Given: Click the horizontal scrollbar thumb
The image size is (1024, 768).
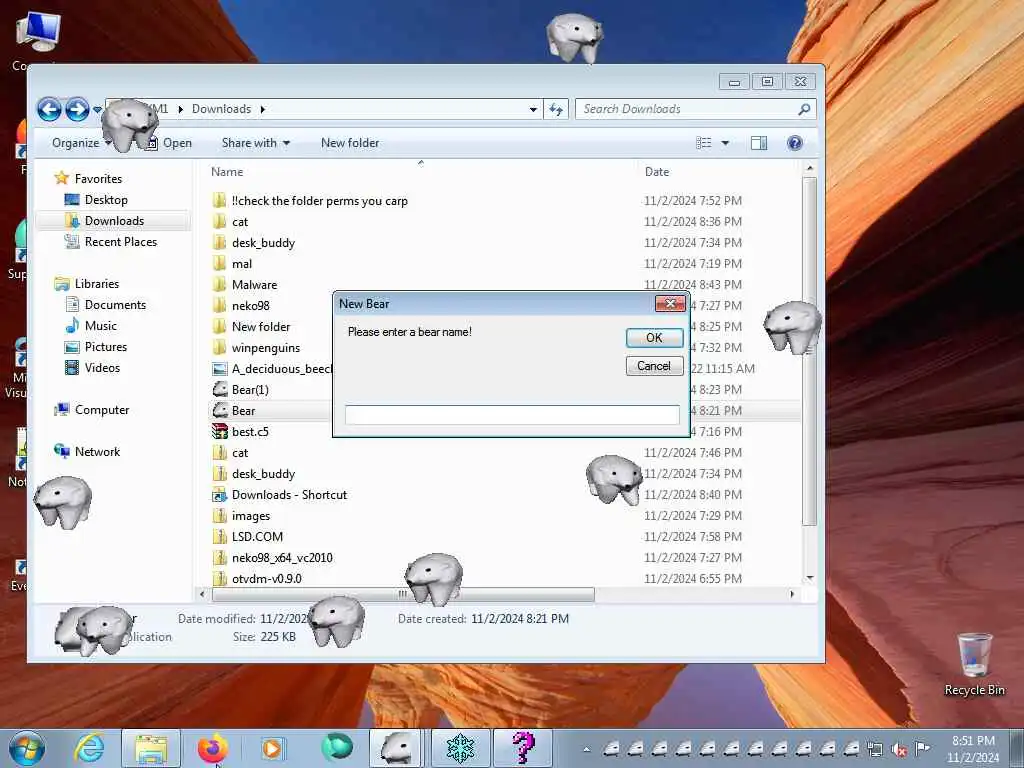Looking at the screenshot, I should point(403,594).
